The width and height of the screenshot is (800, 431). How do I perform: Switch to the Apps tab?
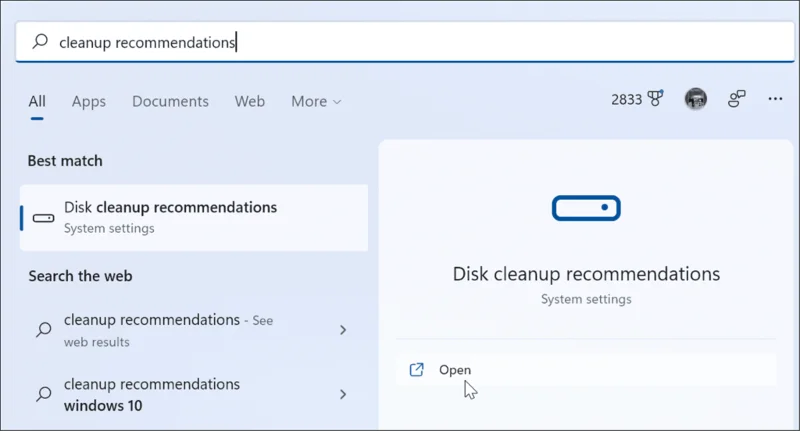point(89,102)
